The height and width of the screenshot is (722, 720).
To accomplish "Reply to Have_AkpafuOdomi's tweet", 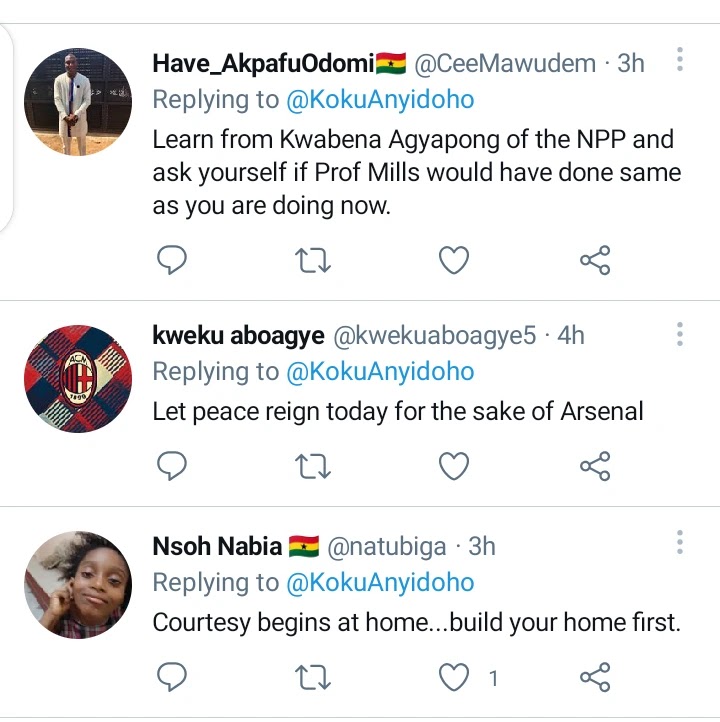I will point(173,261).
